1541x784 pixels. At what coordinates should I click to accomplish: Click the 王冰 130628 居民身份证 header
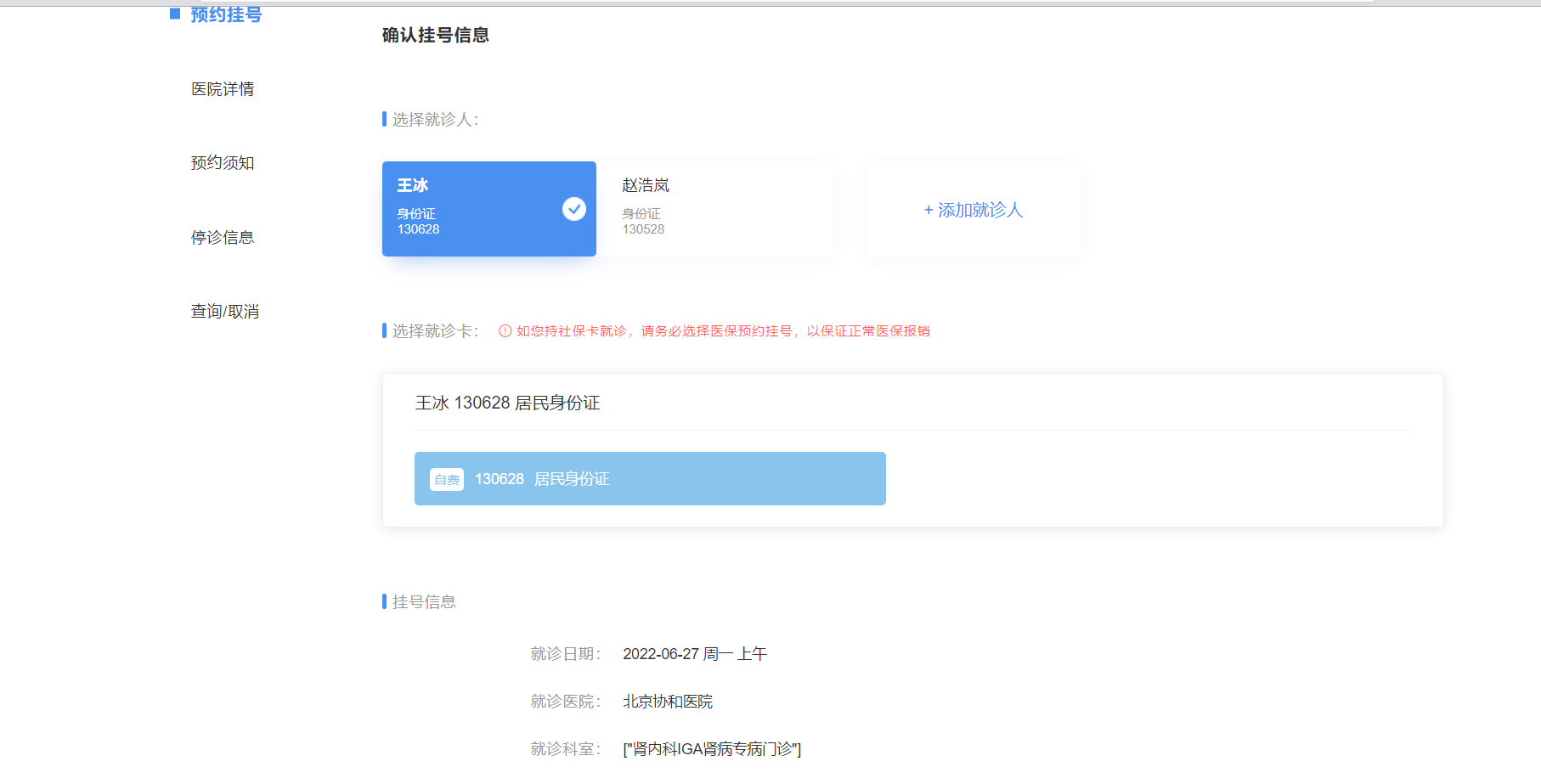(x=508, y=403)
